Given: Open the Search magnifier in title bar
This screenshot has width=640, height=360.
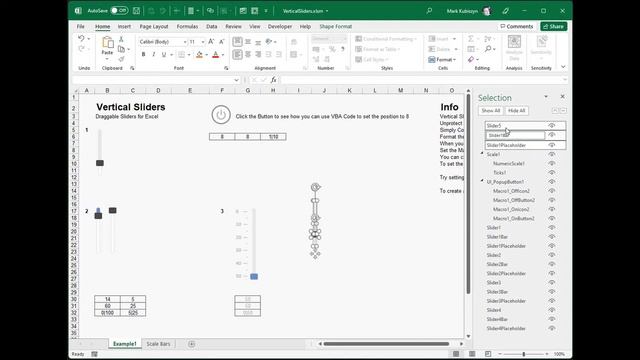Looking at the screenshot, I should pos(429,11).
